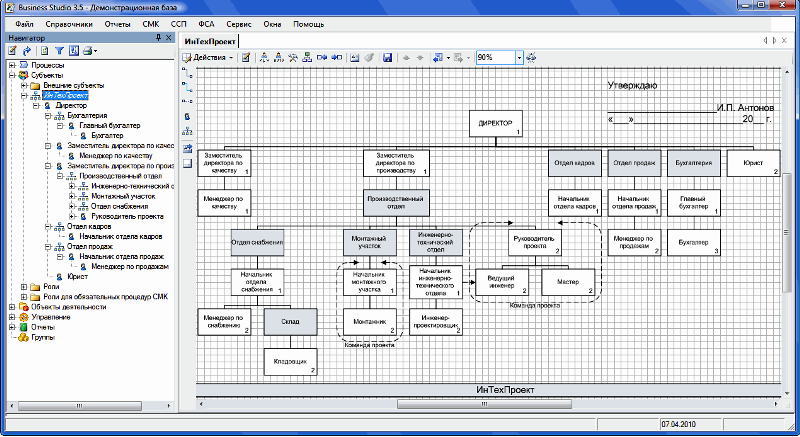Image resolution: width=800 pixels, height=437 pixels.
Task: Expand the Управление tree node
Action: pyautogui.click(x=12, y=317)
